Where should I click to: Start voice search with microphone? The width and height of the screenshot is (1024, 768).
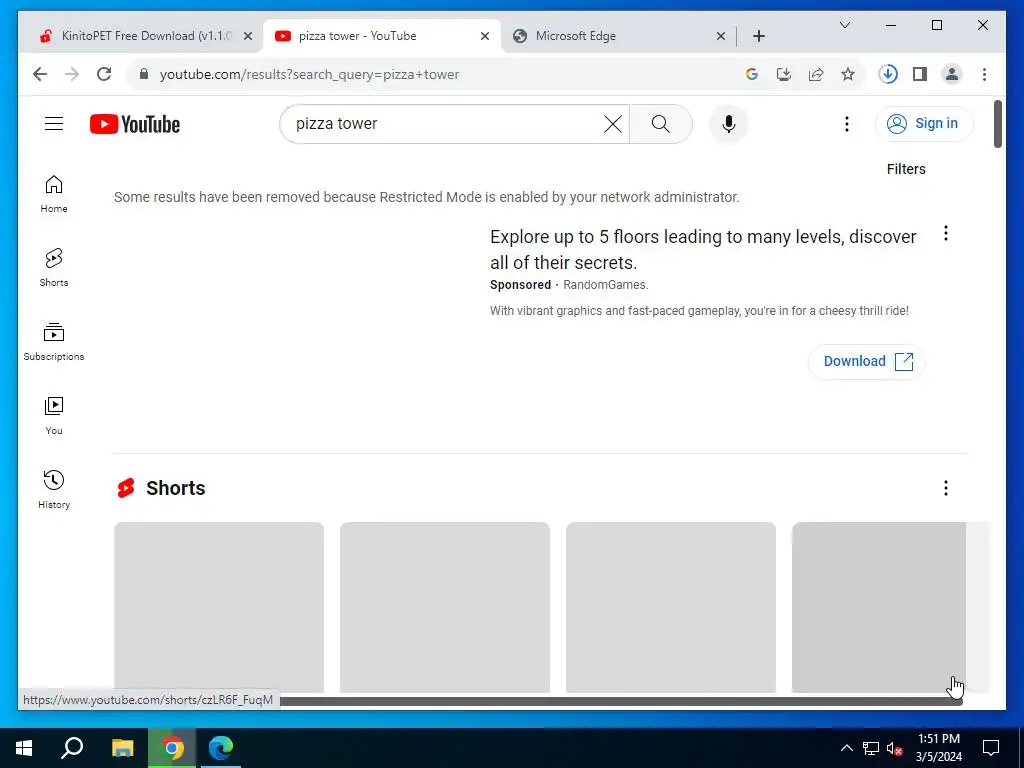click(729, 124)
